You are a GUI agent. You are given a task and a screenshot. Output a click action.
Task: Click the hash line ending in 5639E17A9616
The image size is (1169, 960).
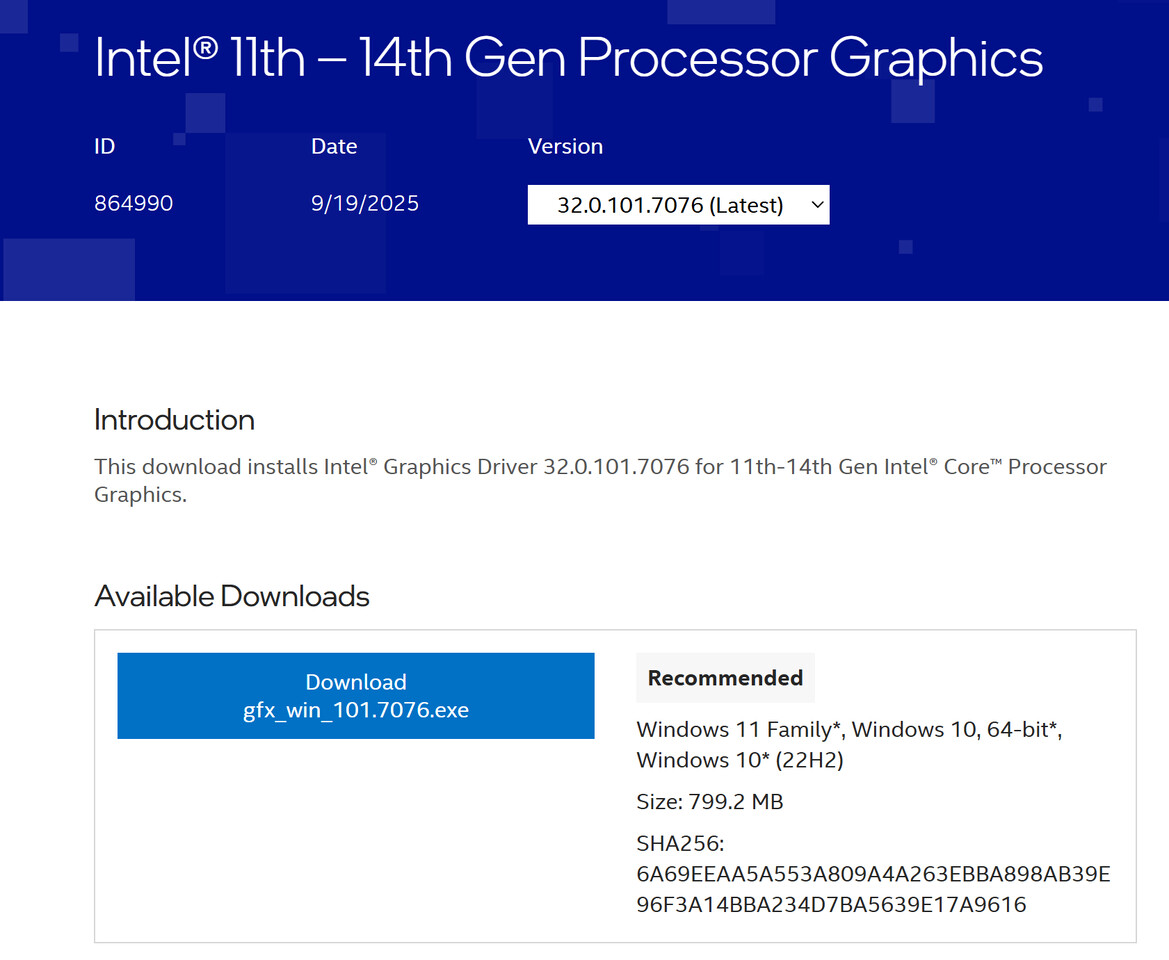pos(831,905)
